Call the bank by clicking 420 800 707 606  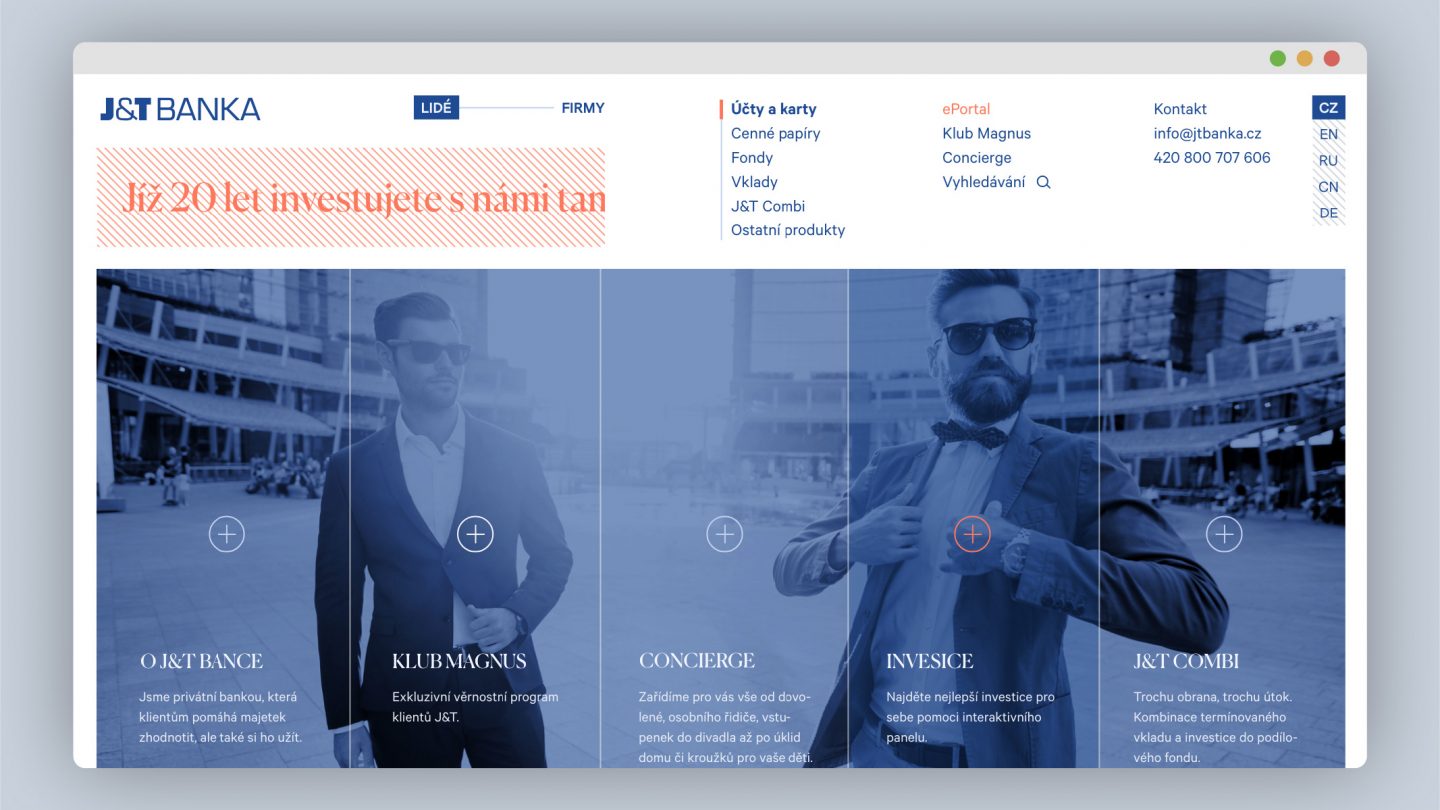point(1212,157)
